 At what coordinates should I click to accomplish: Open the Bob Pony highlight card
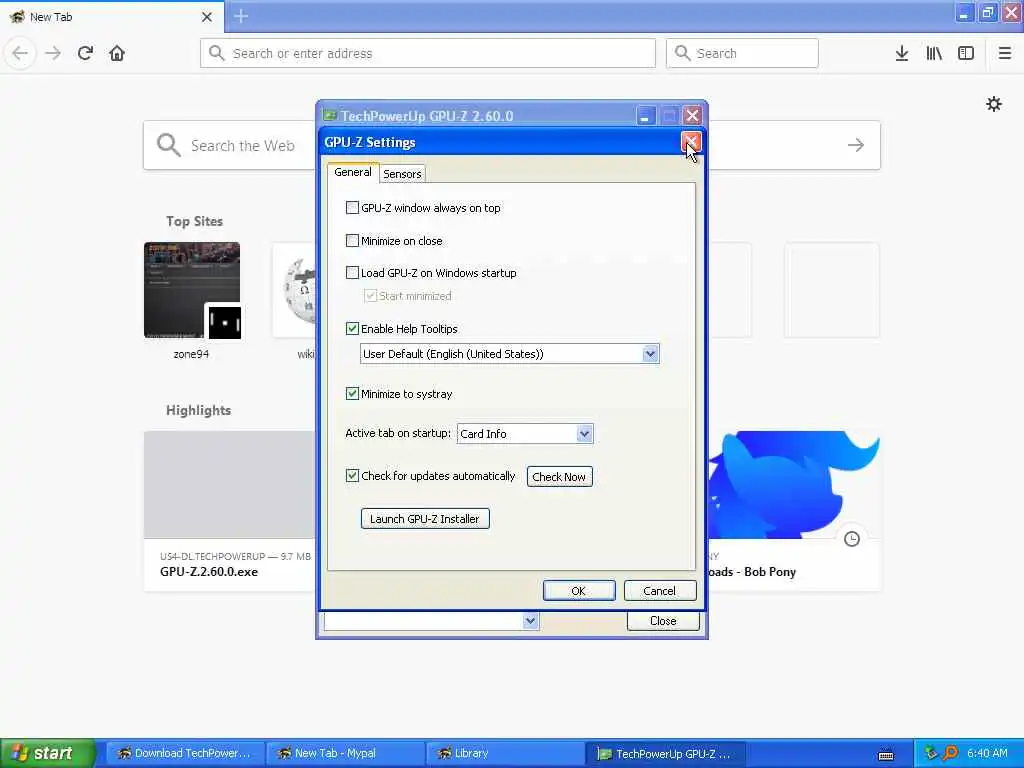[794, 511]
